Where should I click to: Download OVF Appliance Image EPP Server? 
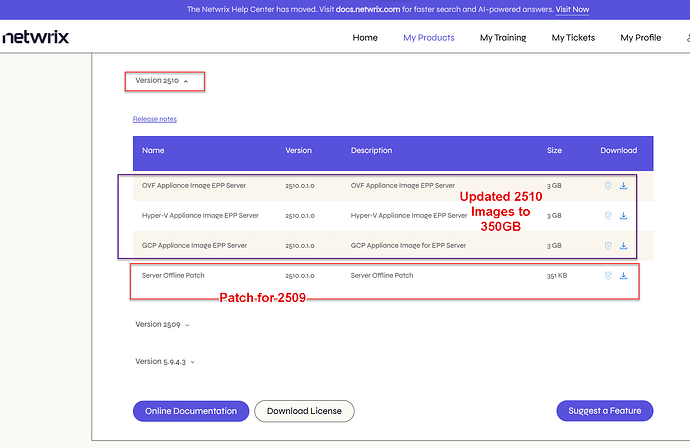click(x=624, y=186)
